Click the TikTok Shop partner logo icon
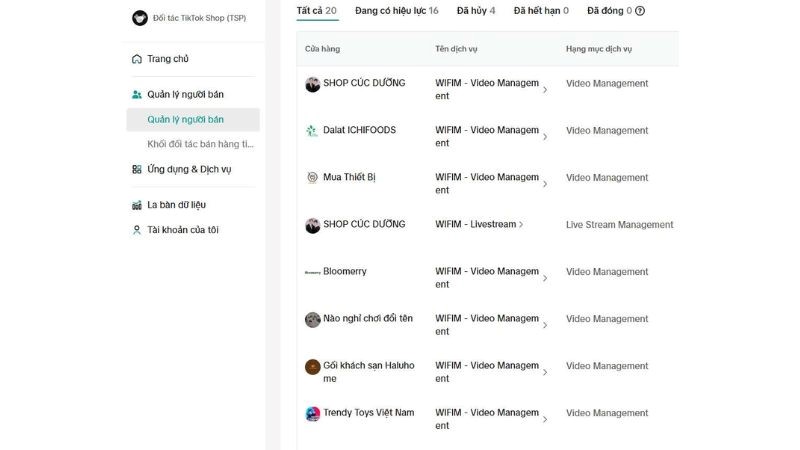 coord(139,18)
